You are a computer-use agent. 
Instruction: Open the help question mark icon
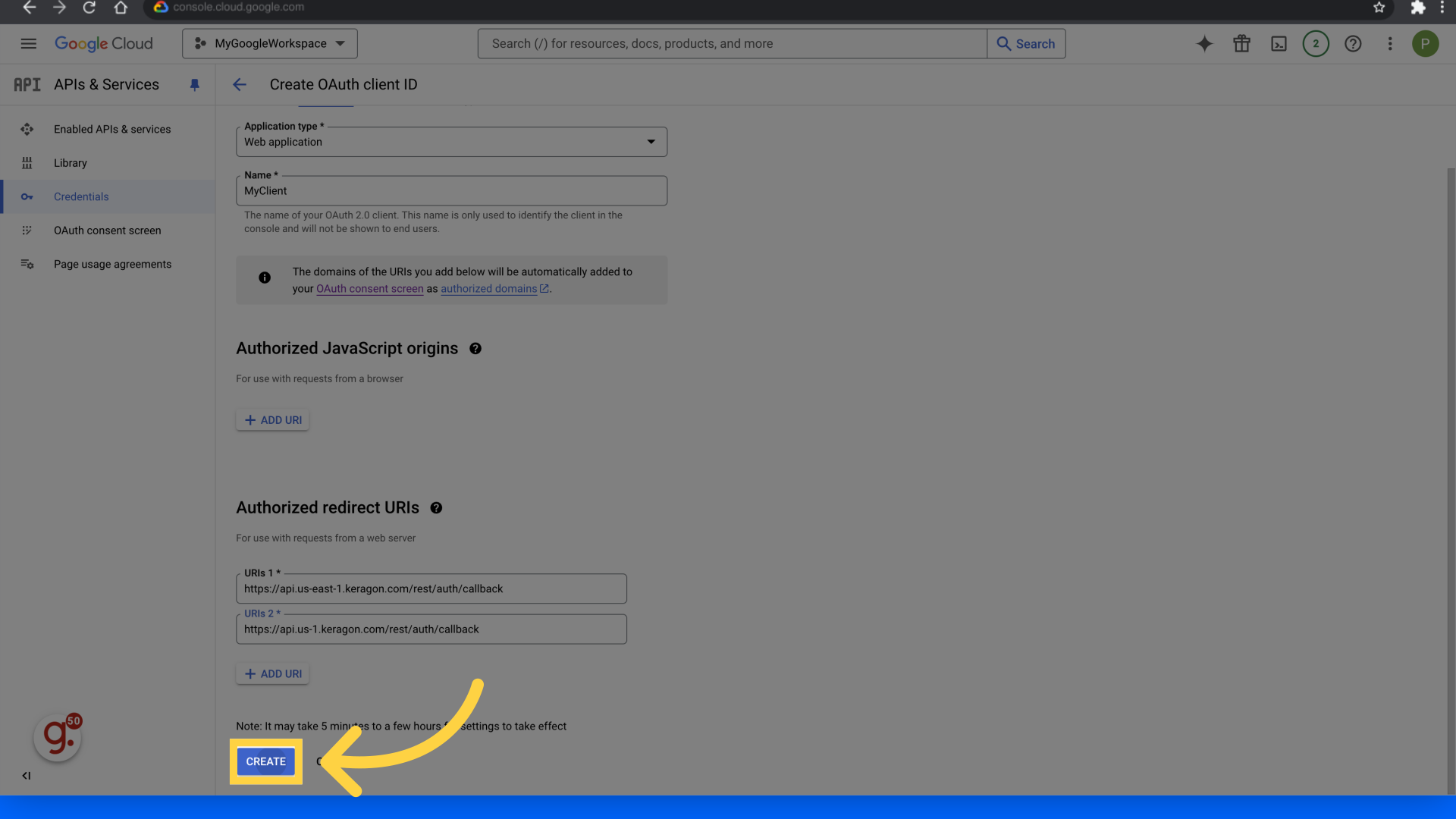1353,44
